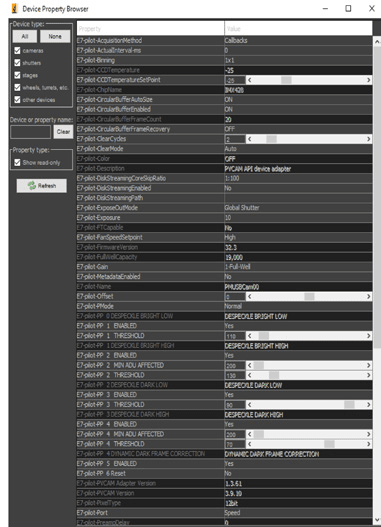
Task: Open the Binning 1x1 value dropdown
Action: [x=298, y=60]
